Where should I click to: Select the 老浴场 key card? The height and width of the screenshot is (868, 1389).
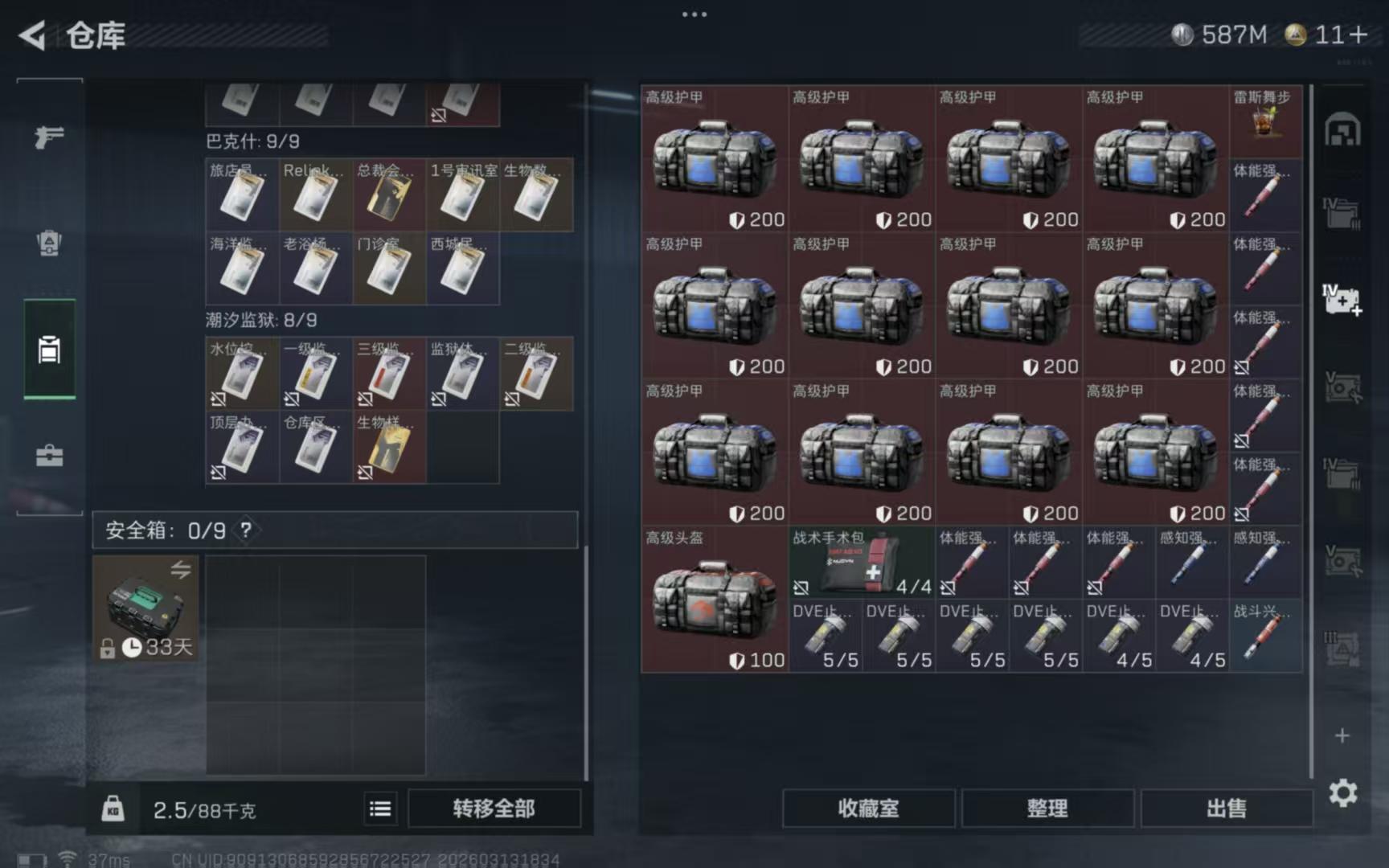coord(316,268)
